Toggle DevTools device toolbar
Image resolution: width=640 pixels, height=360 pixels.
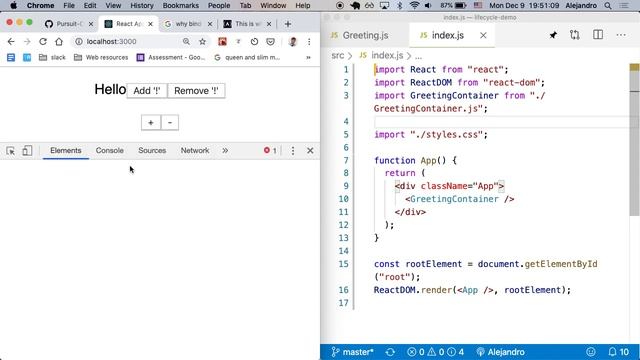(x=27, y=151)
